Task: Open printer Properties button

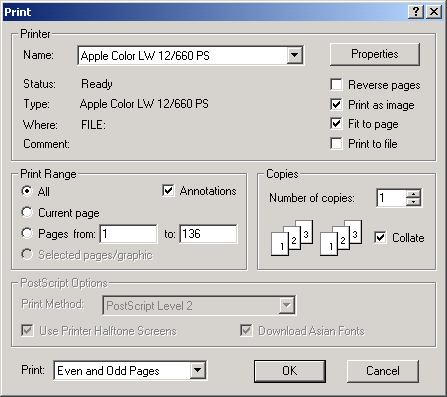Action: [375, 54]
